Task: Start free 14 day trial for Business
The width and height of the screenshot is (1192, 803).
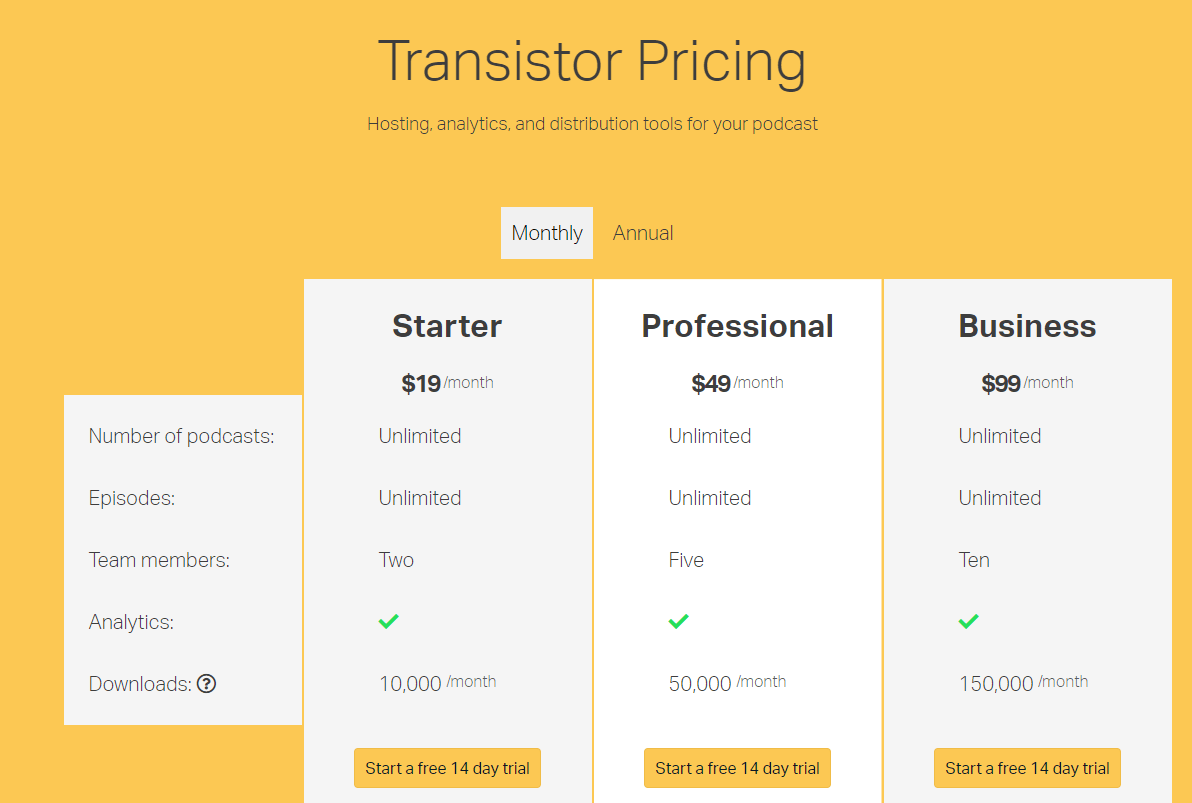Action: tap(1027, 768)
